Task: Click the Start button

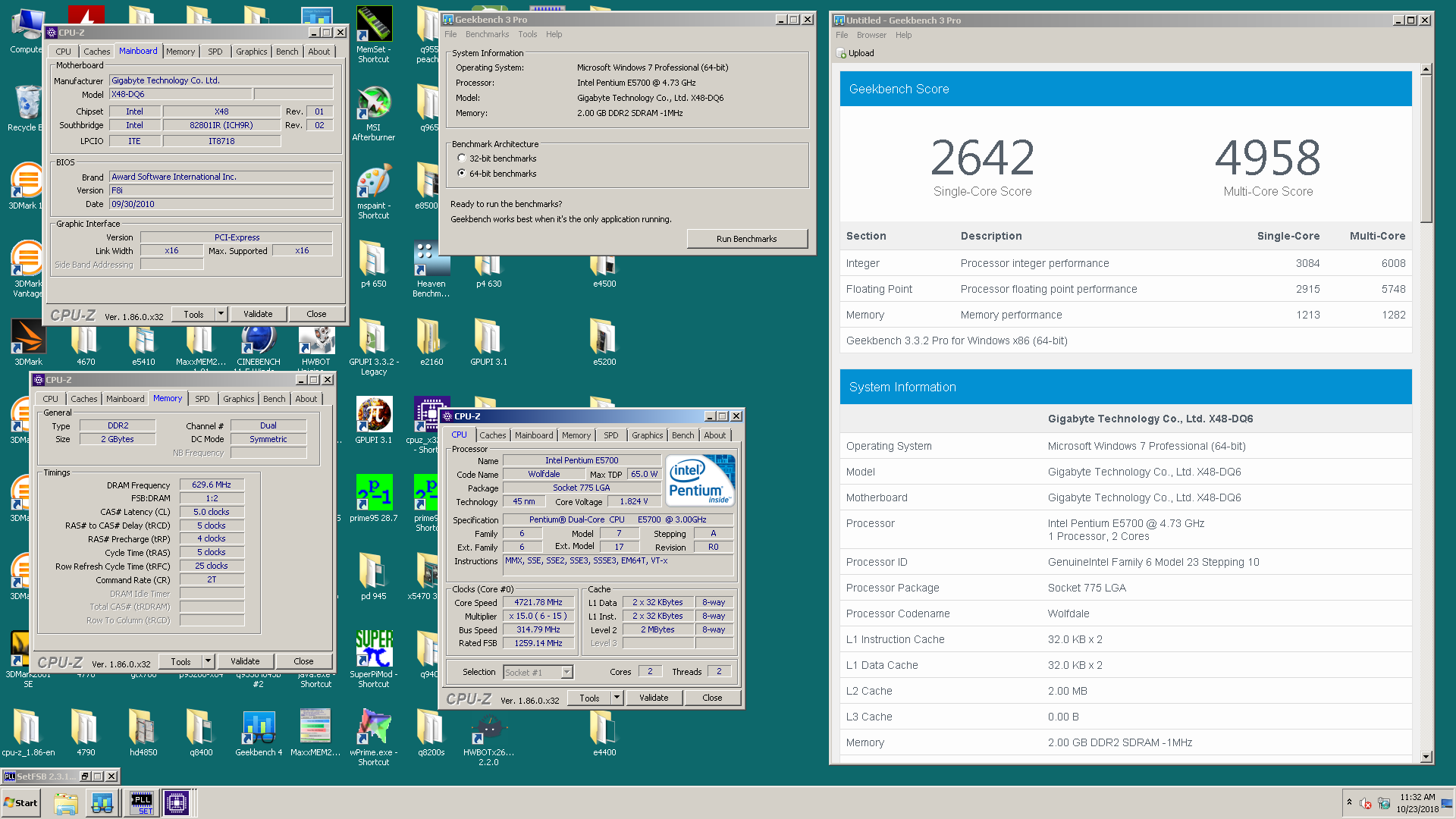Action: tap(20, 803)
